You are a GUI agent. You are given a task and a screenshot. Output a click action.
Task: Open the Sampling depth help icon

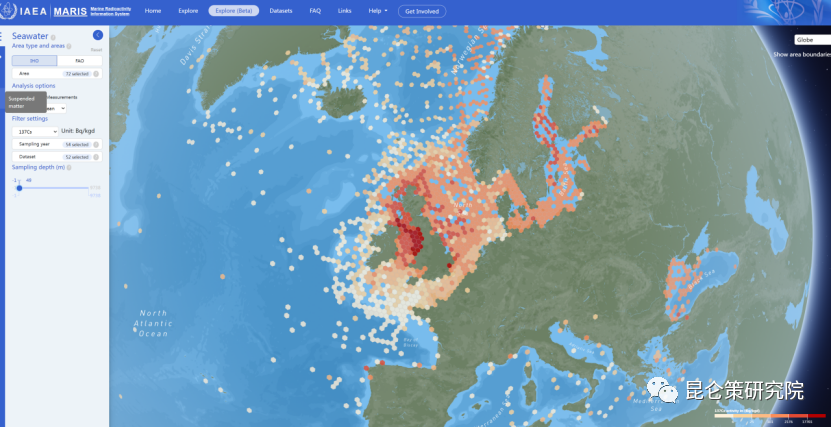(69, 168)
